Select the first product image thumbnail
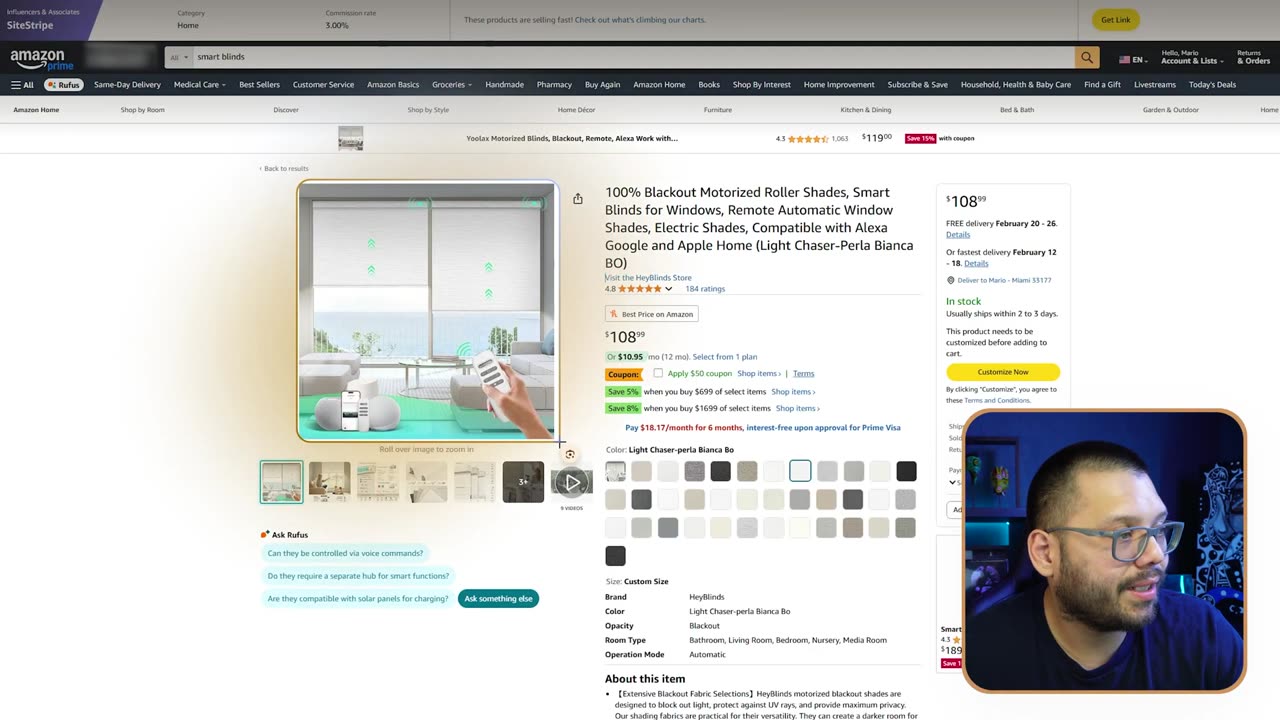1280x720 pixels. click(x=281, y=482)
